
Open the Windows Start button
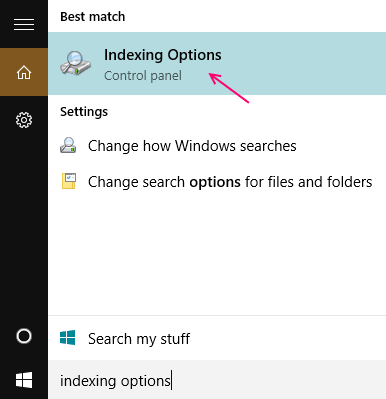[x=24, y=380]
